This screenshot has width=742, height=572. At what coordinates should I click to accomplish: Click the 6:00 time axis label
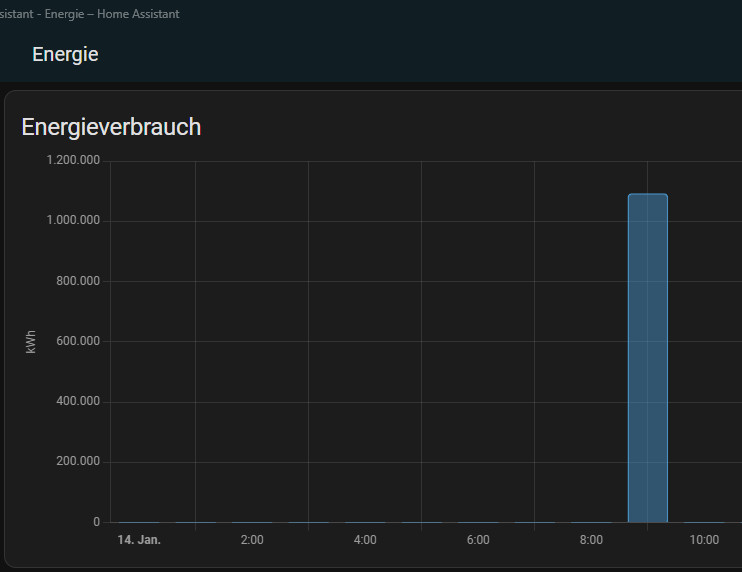[478, 540]
